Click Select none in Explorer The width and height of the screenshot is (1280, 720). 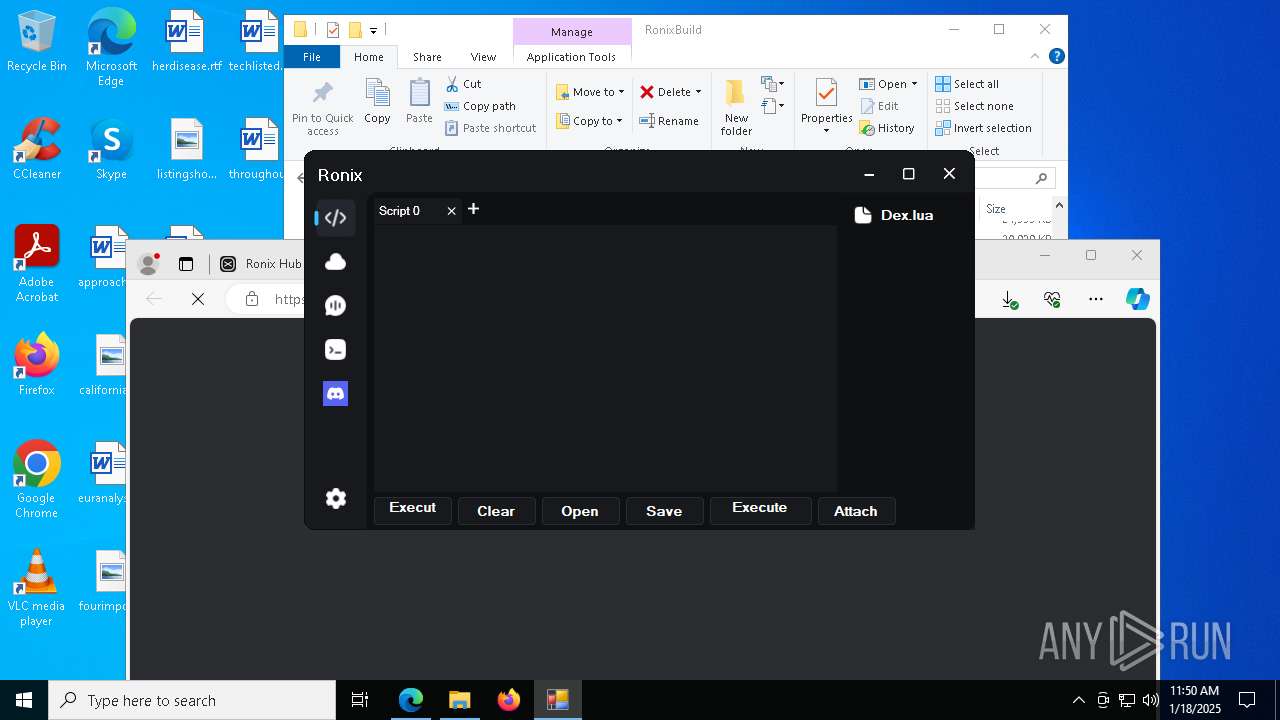(974, 106)
